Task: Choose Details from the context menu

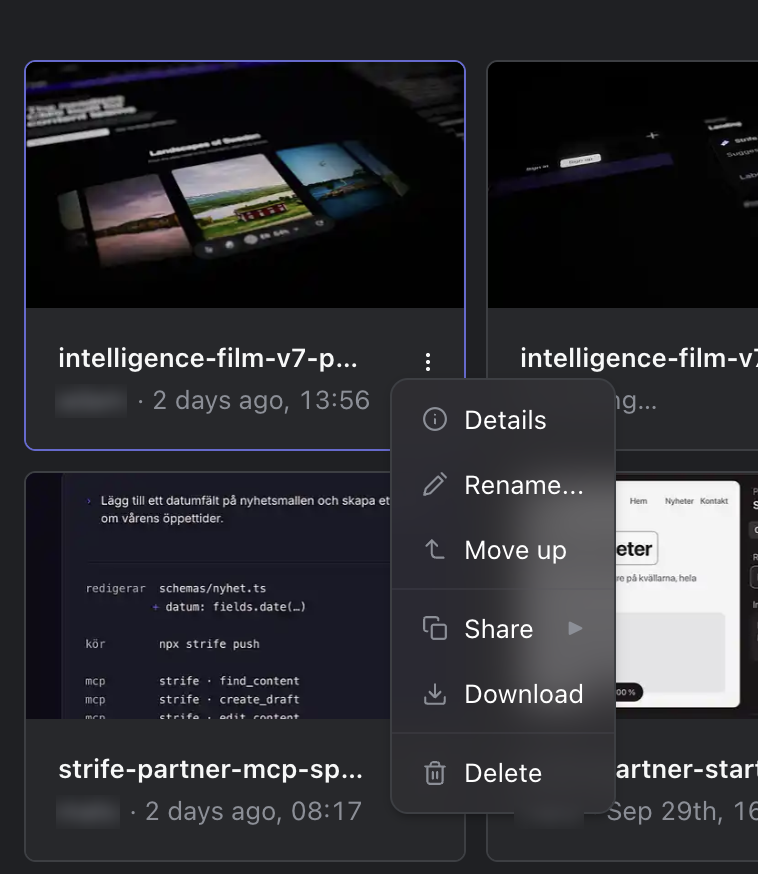Action: pyautogui.click(x=503, y=420)
